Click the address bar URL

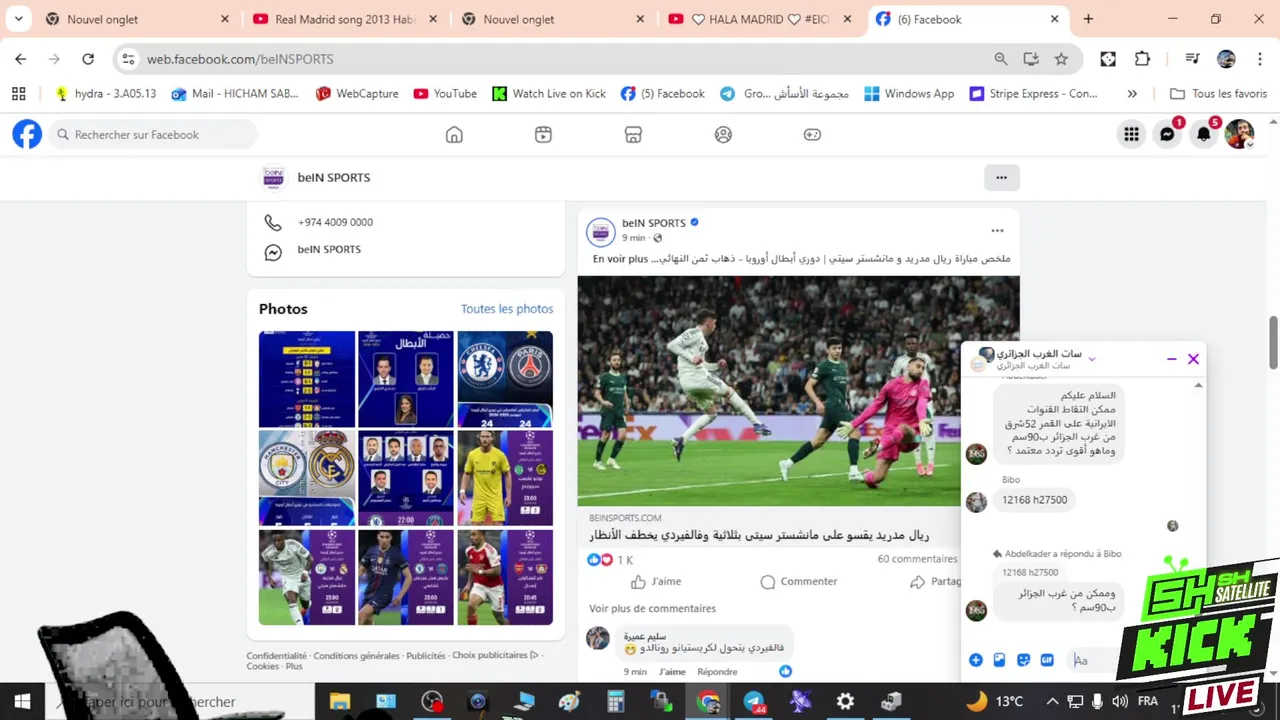(x=240, y=59)
